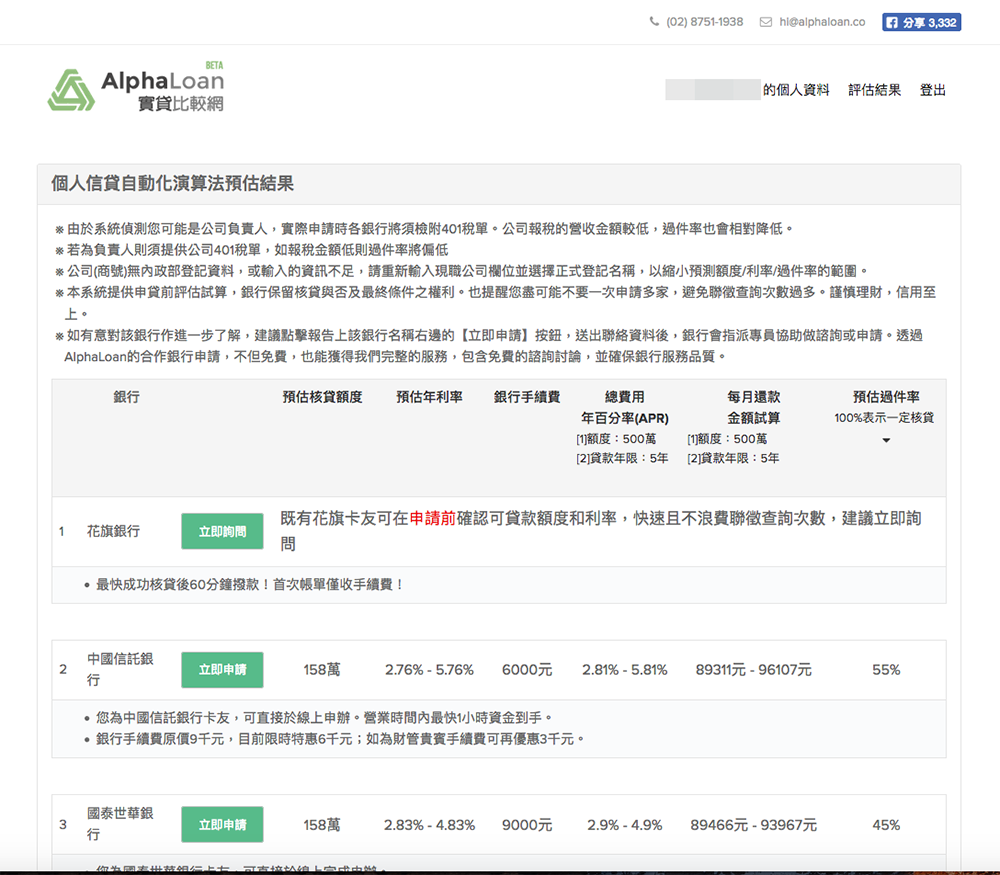1000x875 pixels.
Task: Click the 總費用年百分率(APR) column header
Action: [x=625, y=407]
